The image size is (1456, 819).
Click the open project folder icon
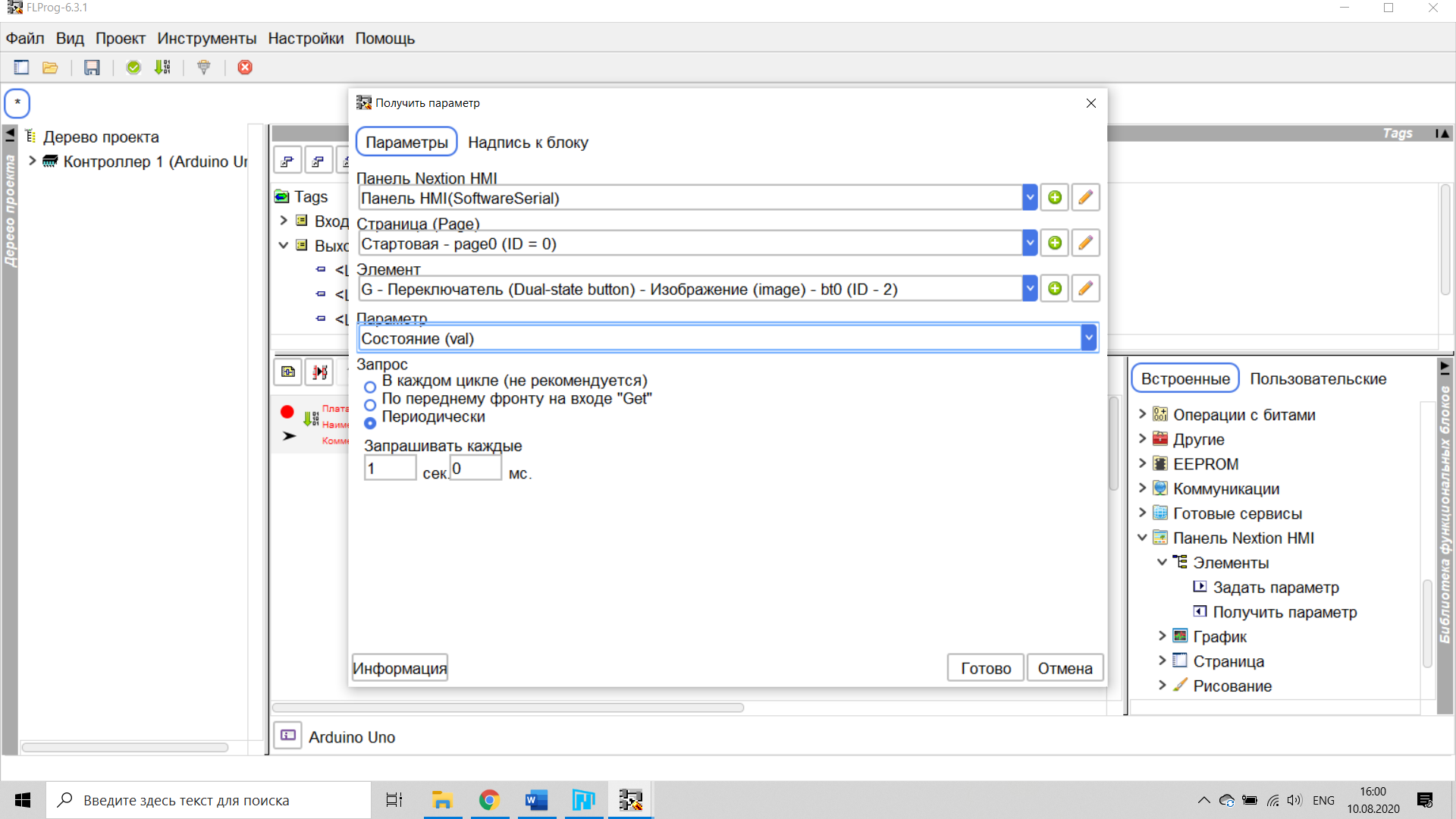tap(50, 67)
